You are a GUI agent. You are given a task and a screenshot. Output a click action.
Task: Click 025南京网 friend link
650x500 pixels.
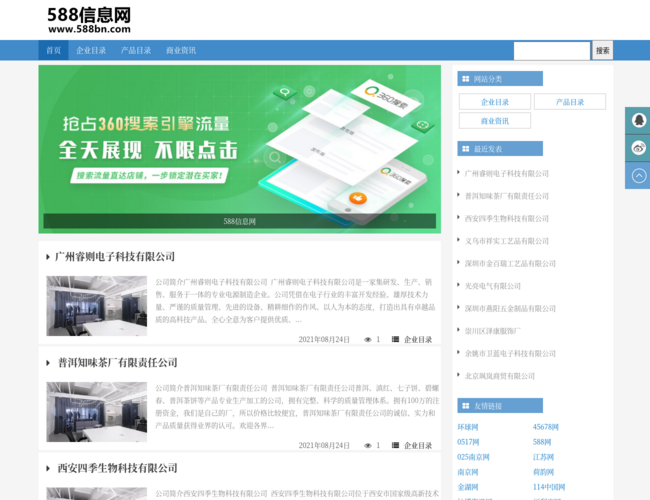[473, 457]
